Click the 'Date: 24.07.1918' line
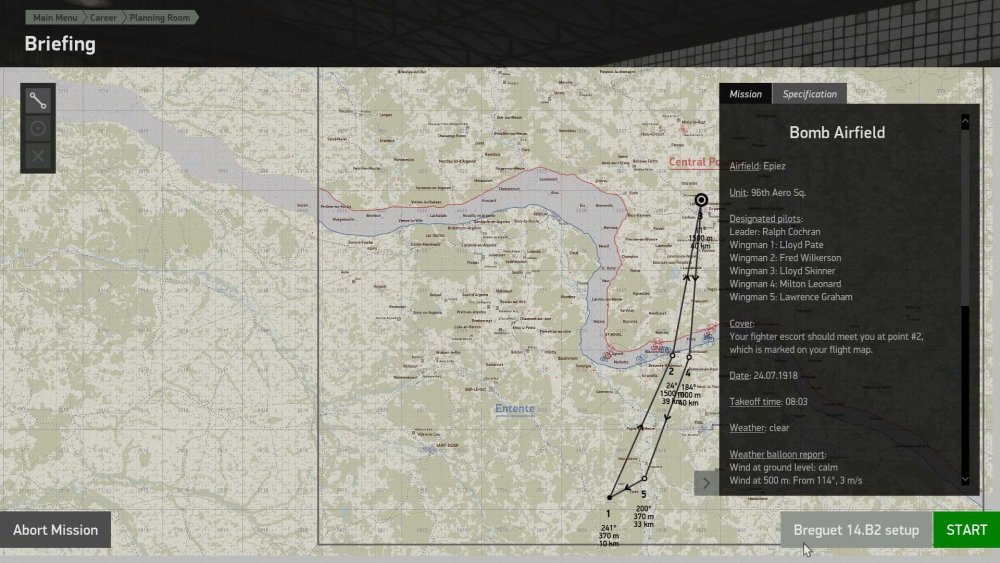This screenshot has width=1000, height=563. click(x=763, y=376)
